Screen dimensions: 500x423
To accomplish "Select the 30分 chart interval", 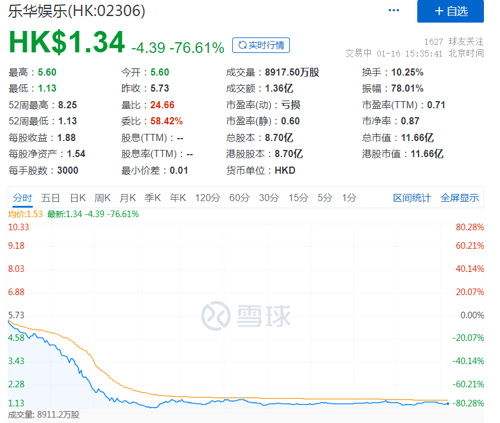I will (269, 198).
